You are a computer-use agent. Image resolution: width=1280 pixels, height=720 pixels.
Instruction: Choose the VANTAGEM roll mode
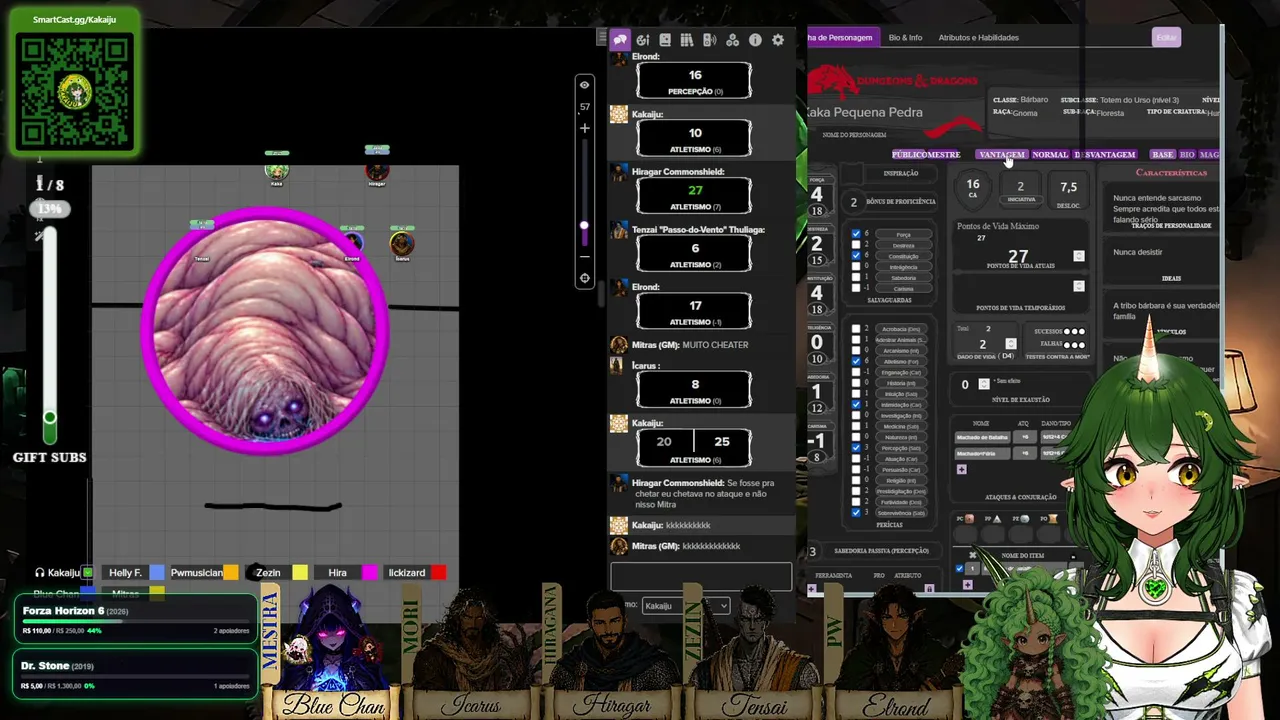click(1001, 155)
